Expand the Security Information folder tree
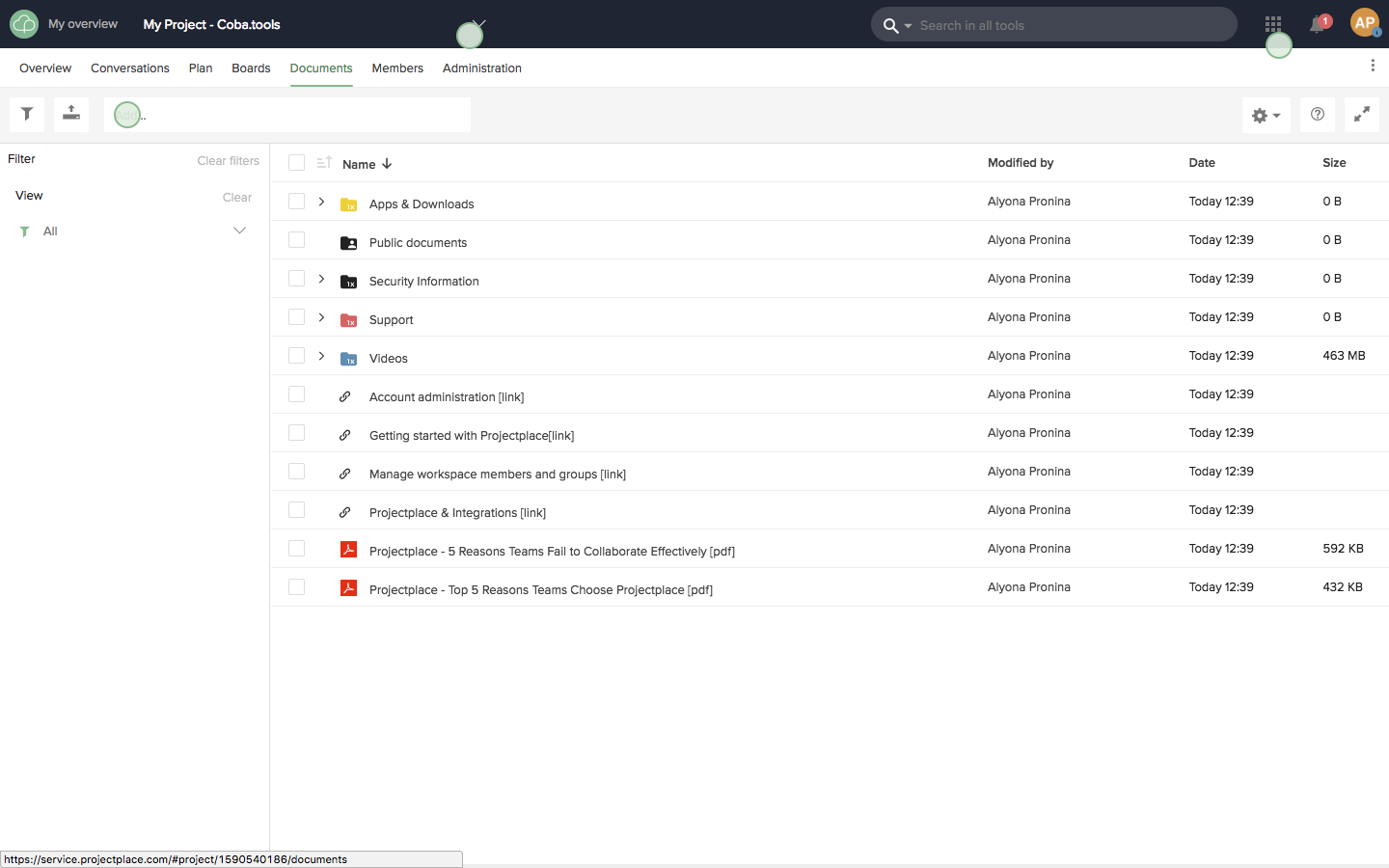Image resolution: width=1389 pixels, height=868 pixels. pos(322,279)
